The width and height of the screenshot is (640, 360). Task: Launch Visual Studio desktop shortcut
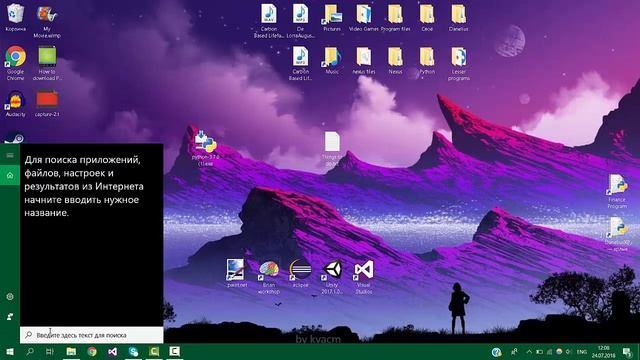pos(363,276)
